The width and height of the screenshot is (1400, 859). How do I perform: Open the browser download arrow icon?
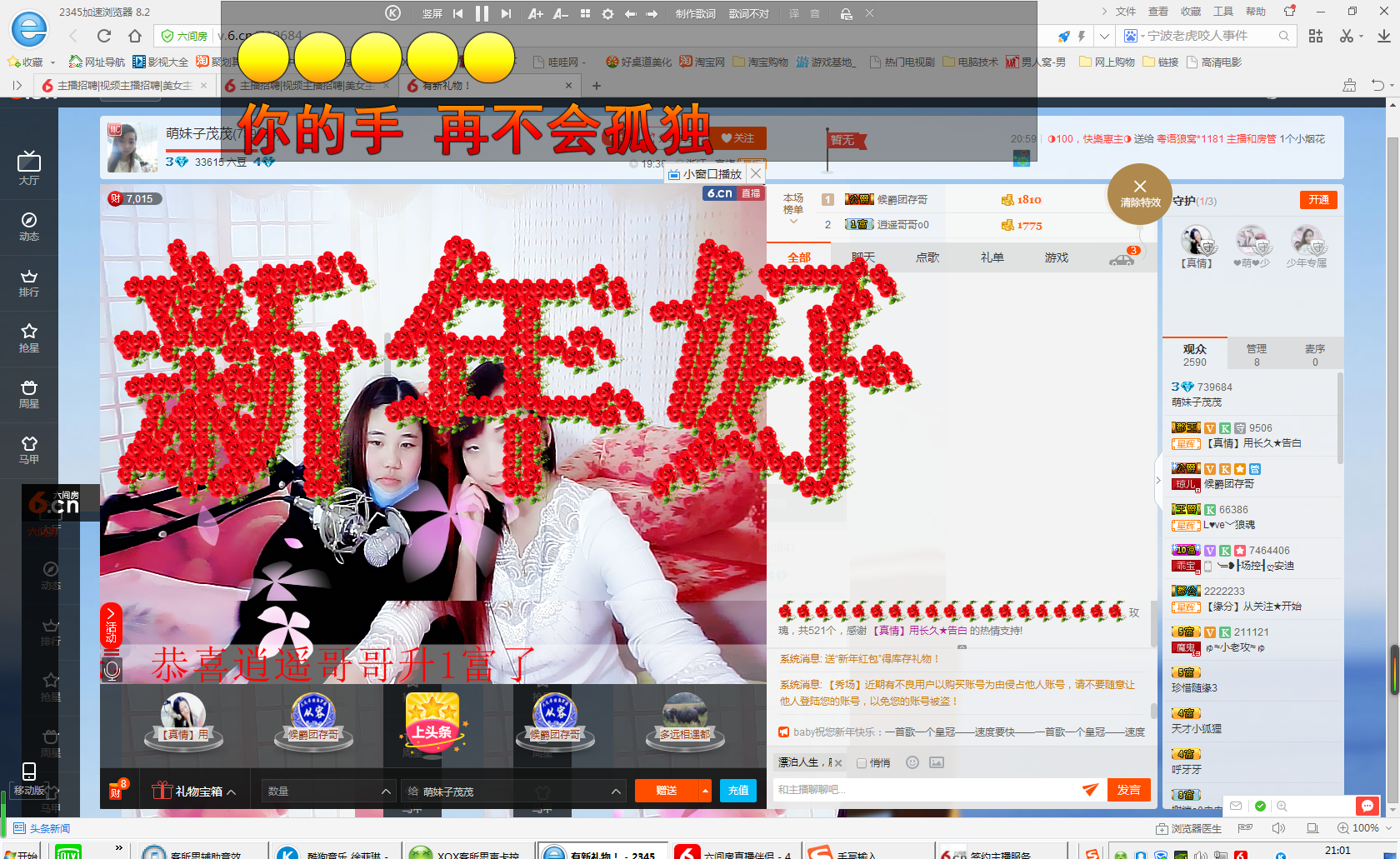pos(1383,36)
